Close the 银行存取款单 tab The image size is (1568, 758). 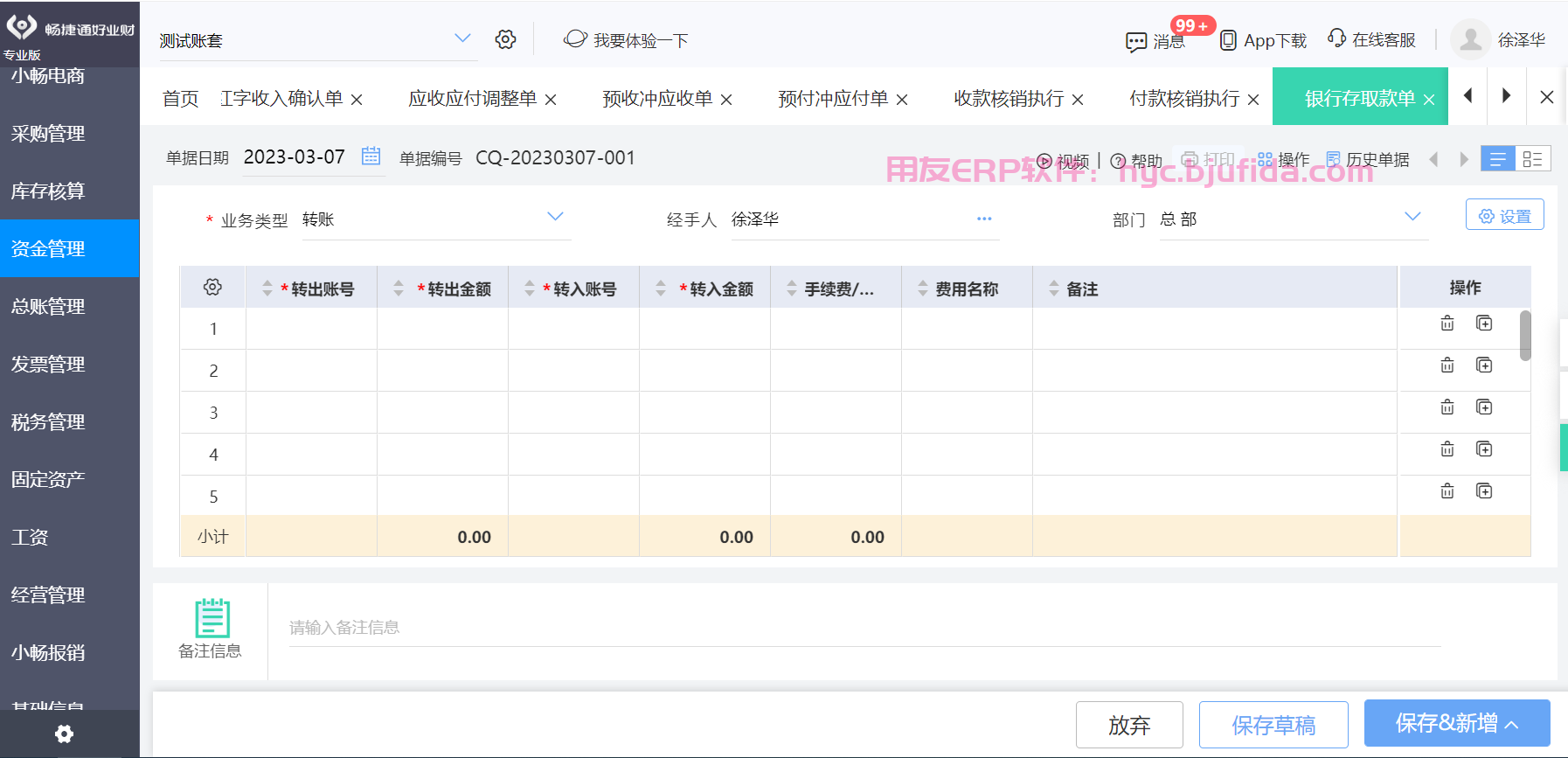coord(1429,100)
